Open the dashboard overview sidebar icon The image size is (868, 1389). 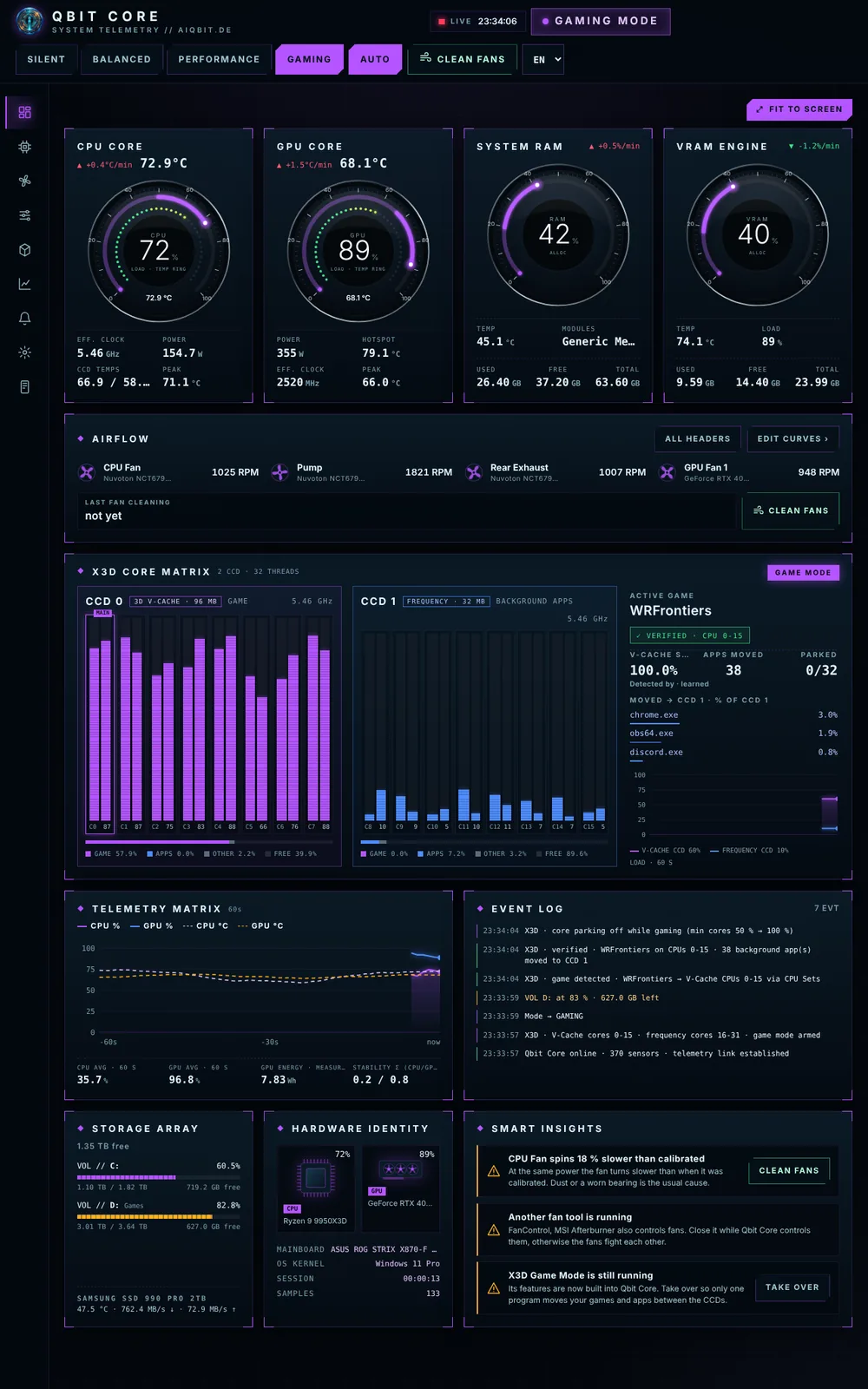click(24, 112)
